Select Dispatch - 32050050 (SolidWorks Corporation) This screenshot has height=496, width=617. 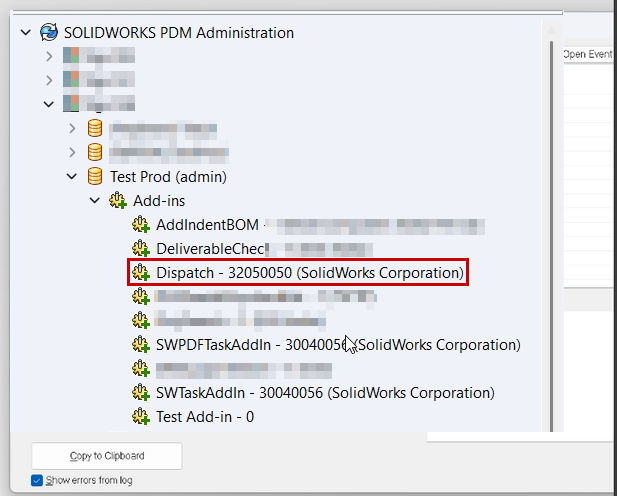coord(310,273)
